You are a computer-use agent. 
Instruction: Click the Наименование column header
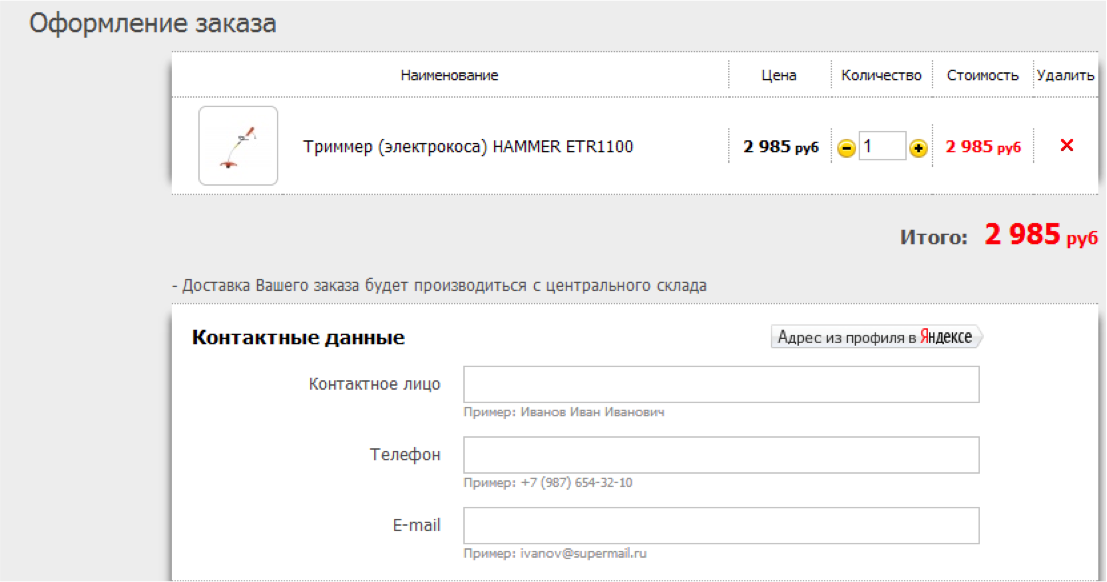point(449,75)
